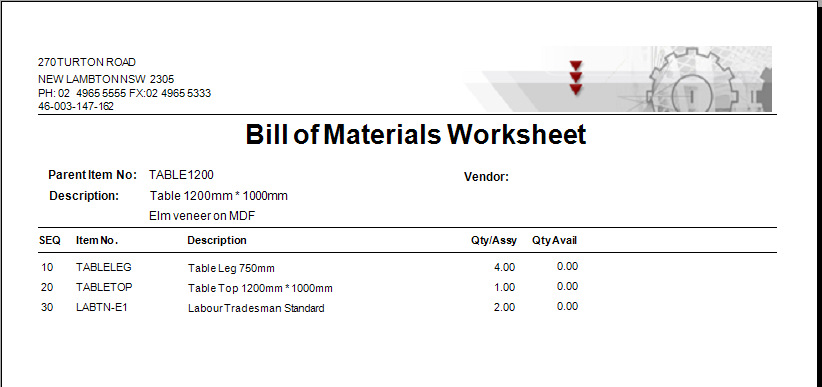Click the 270 TURTON ROAD address line
This screenshot has width=822, height=387.
87,62
